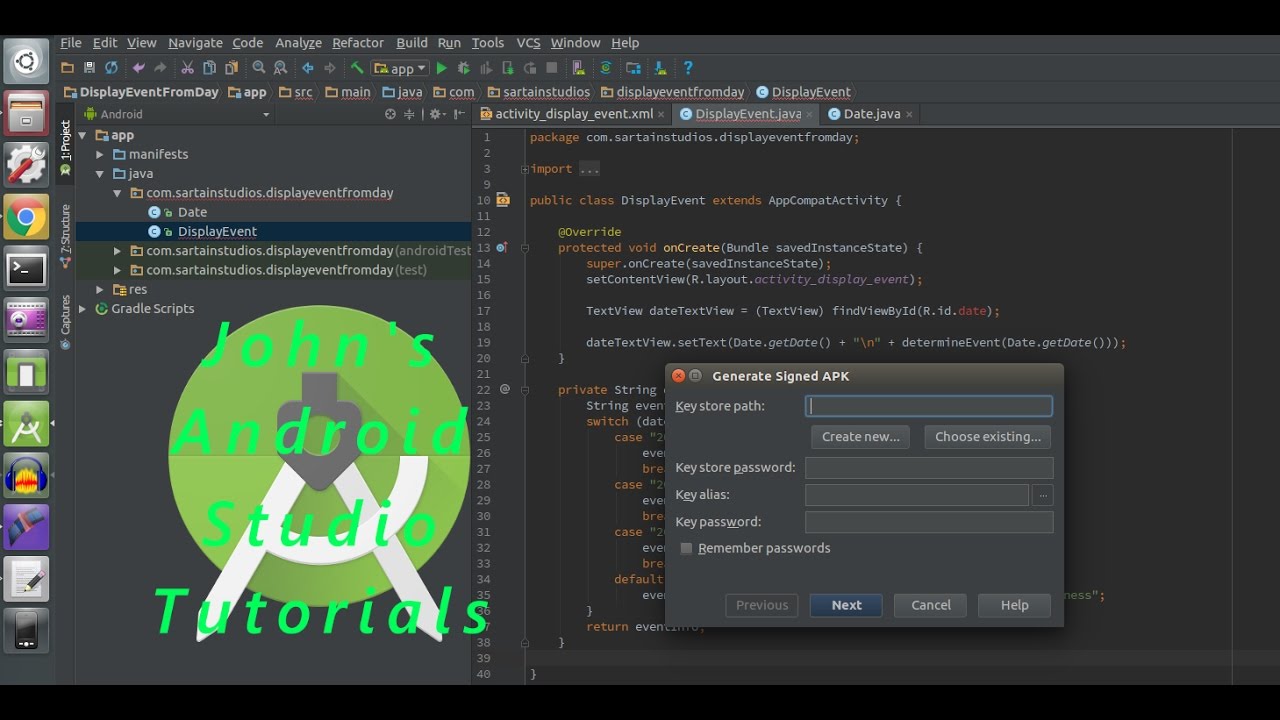
Task: Click Collapse All in Project panel
Action: point(410,114)
